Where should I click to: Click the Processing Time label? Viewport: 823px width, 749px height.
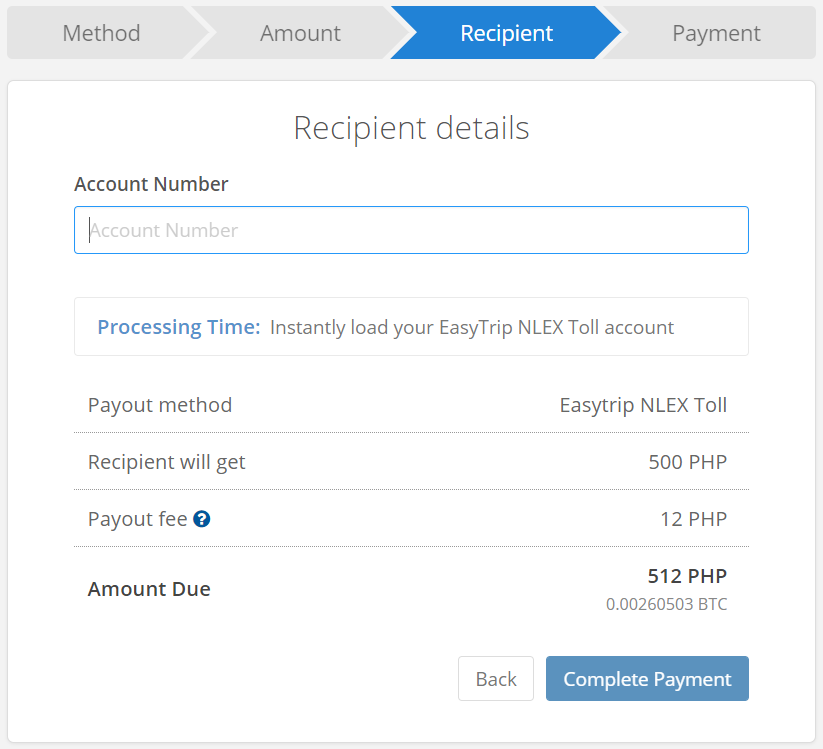(x=178, y=327)
